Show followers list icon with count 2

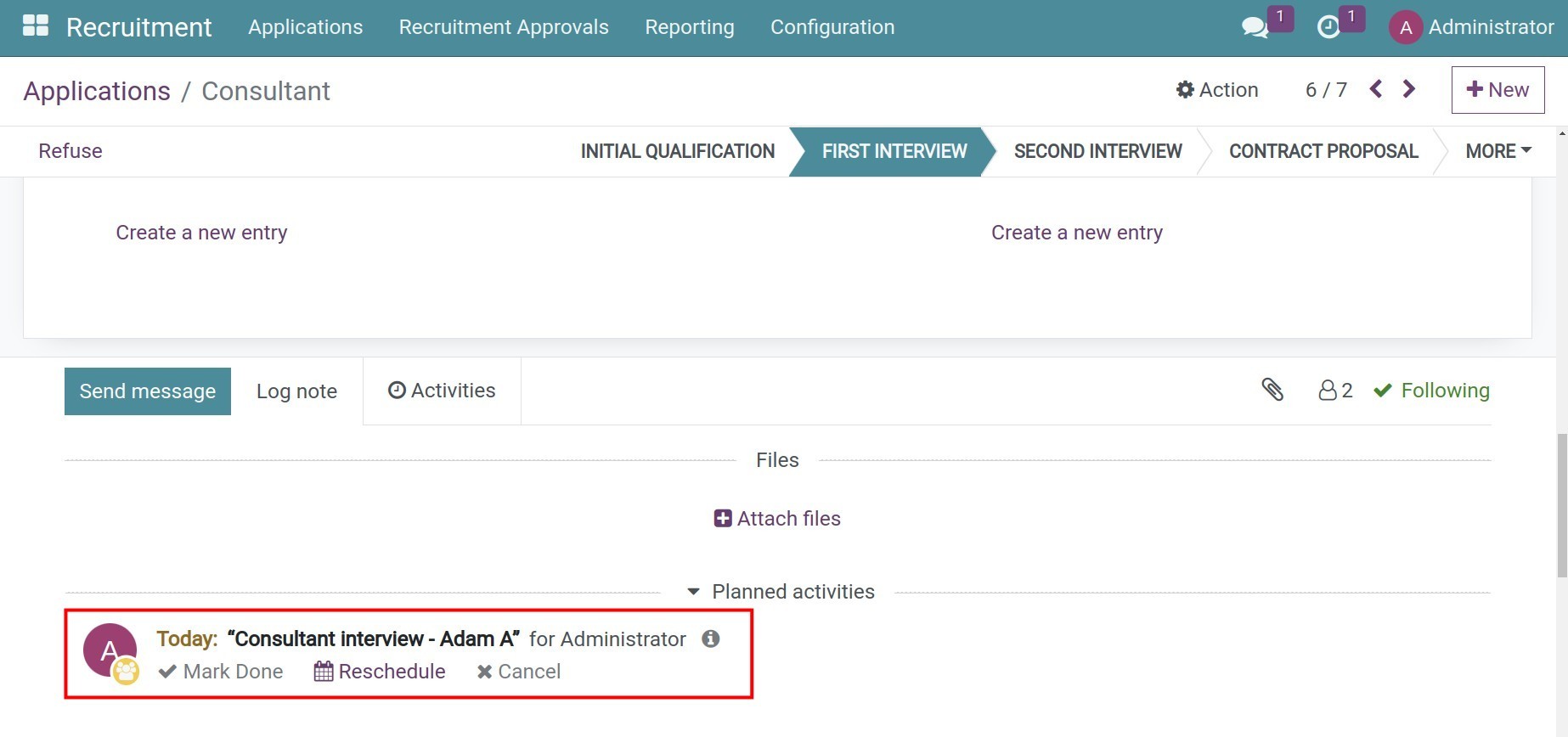pyautogui.click(x=1334, y=391)
